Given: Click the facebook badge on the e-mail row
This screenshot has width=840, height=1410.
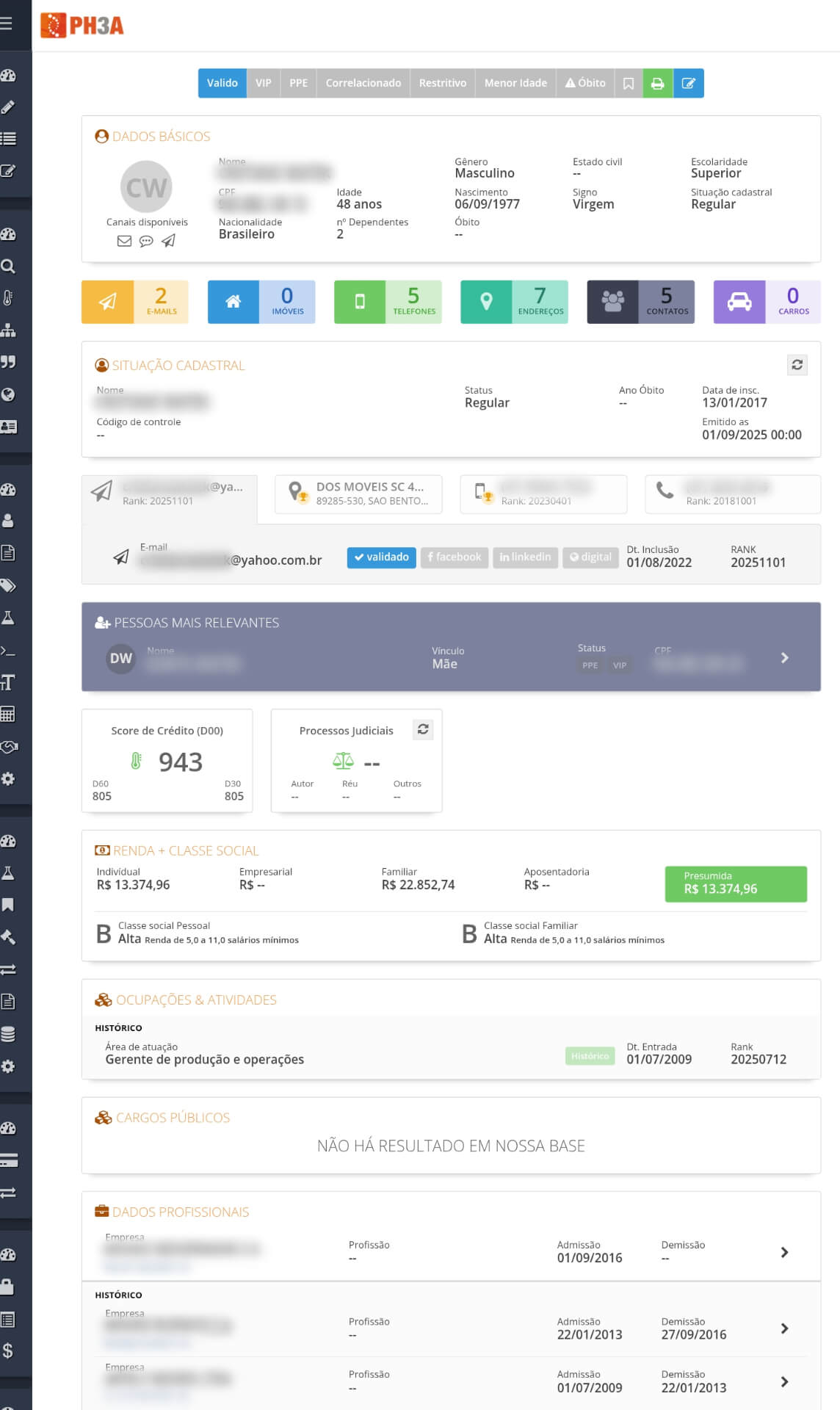Looking at the screenshot, I should coord(455,557).
